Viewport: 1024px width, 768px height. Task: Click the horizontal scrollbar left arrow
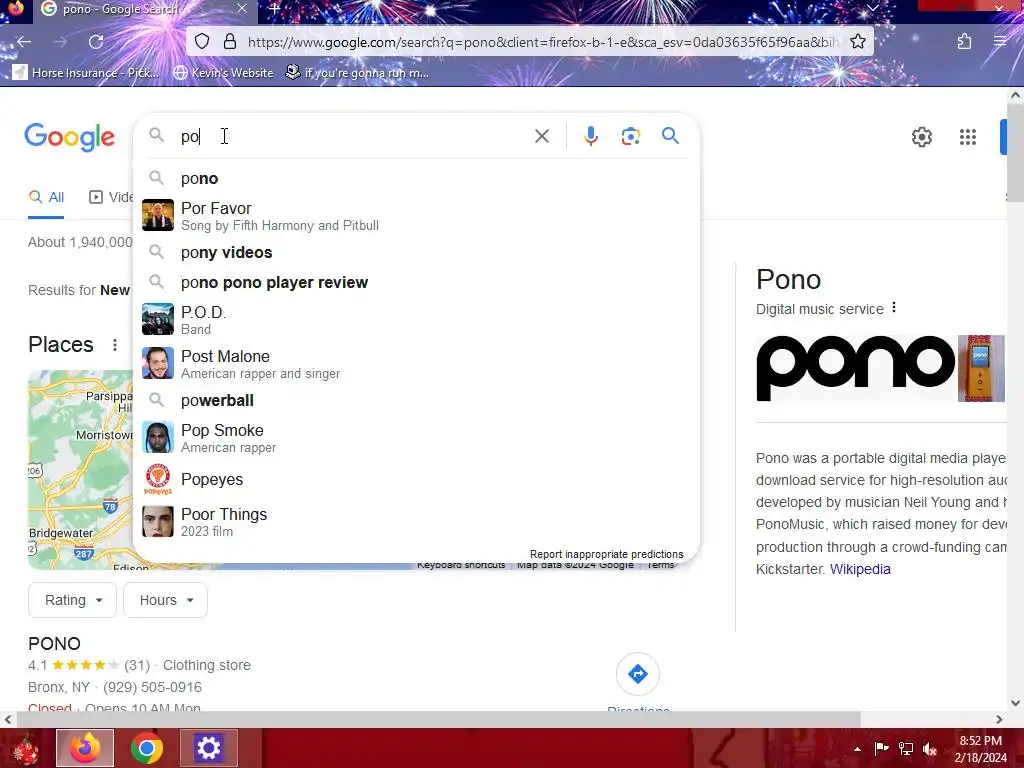click(8, 719)
